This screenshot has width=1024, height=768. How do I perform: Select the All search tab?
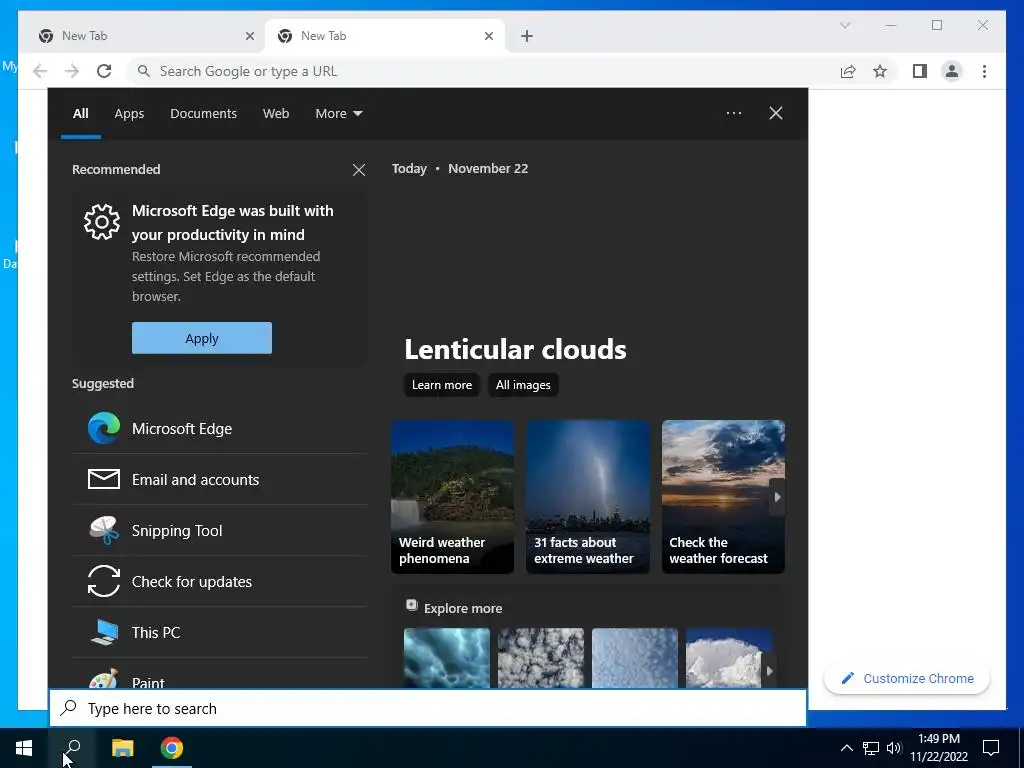click(80, 114)
